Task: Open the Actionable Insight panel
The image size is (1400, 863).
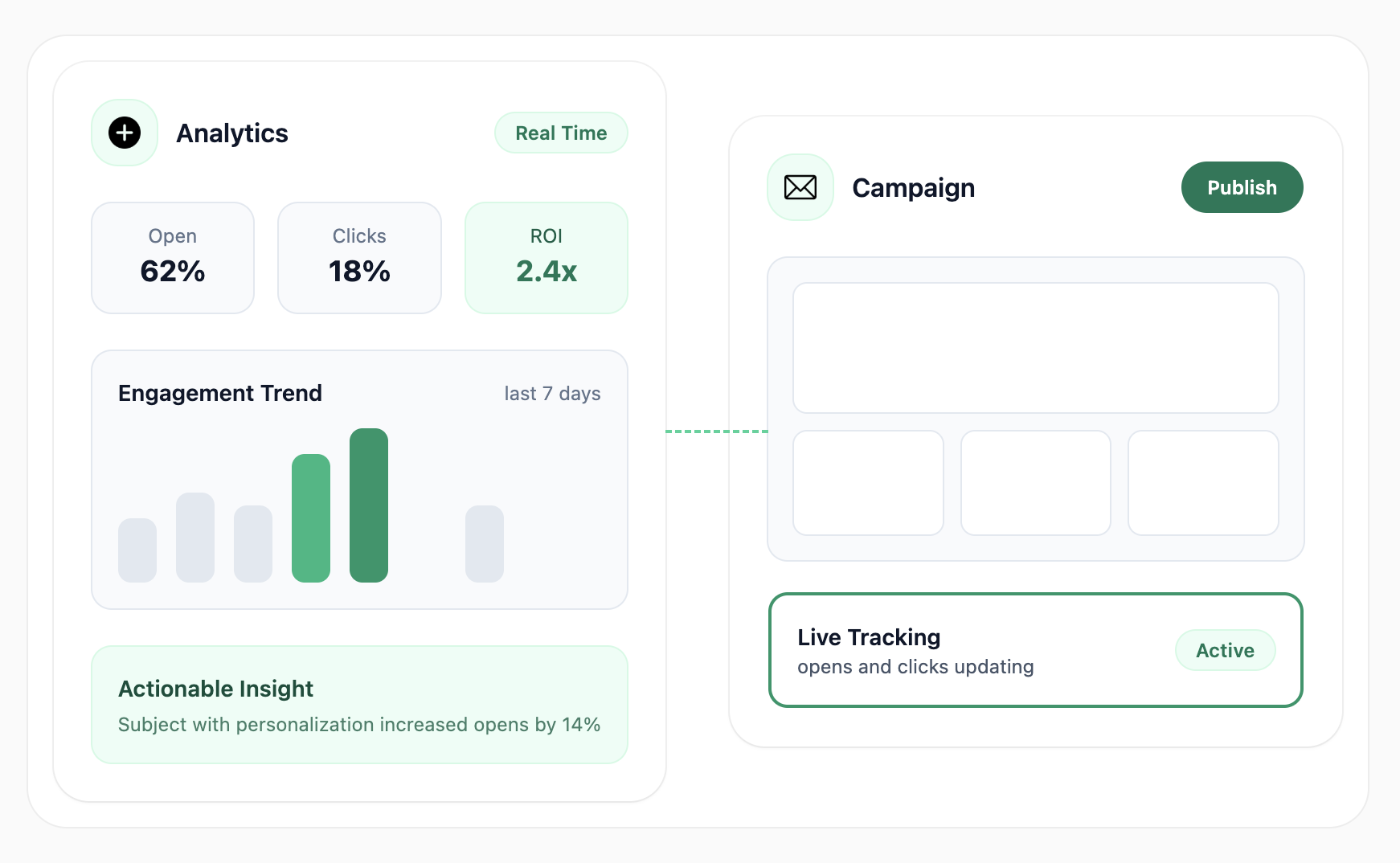Action: [x=359, y=705]
